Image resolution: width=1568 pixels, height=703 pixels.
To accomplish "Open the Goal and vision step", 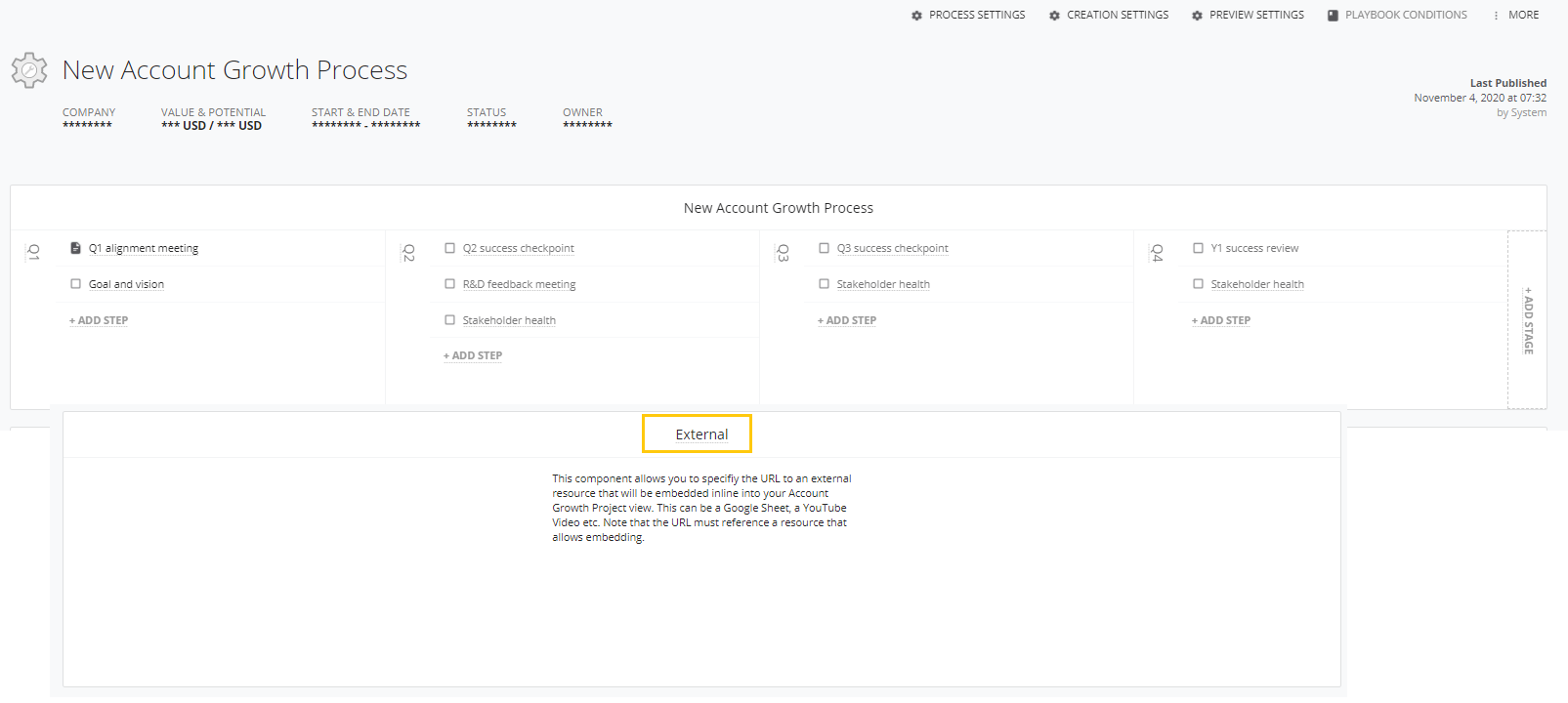I will pyautogui.click(x=126, y=284).
